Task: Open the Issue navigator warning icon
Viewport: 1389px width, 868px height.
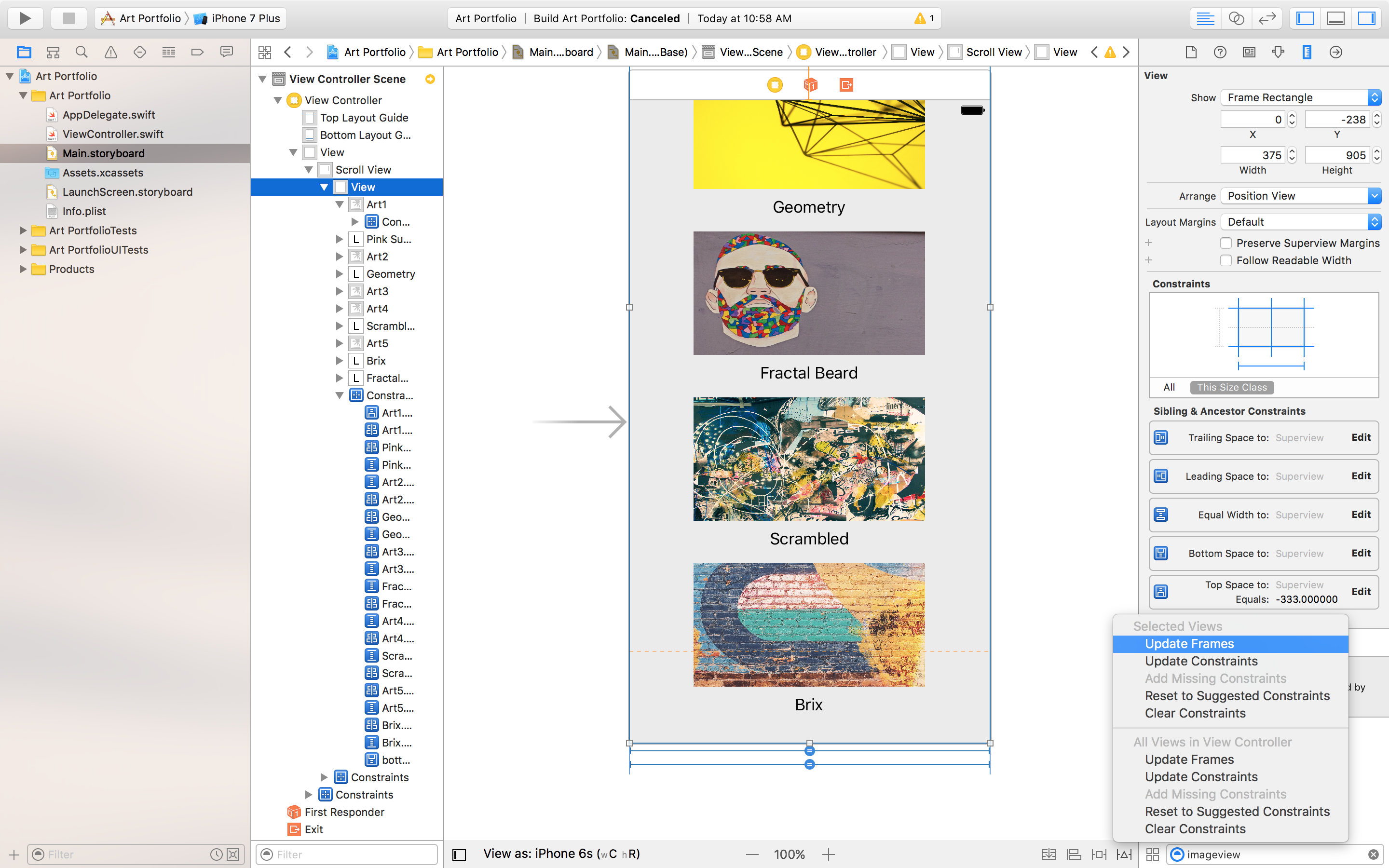Action: [110, 52]
